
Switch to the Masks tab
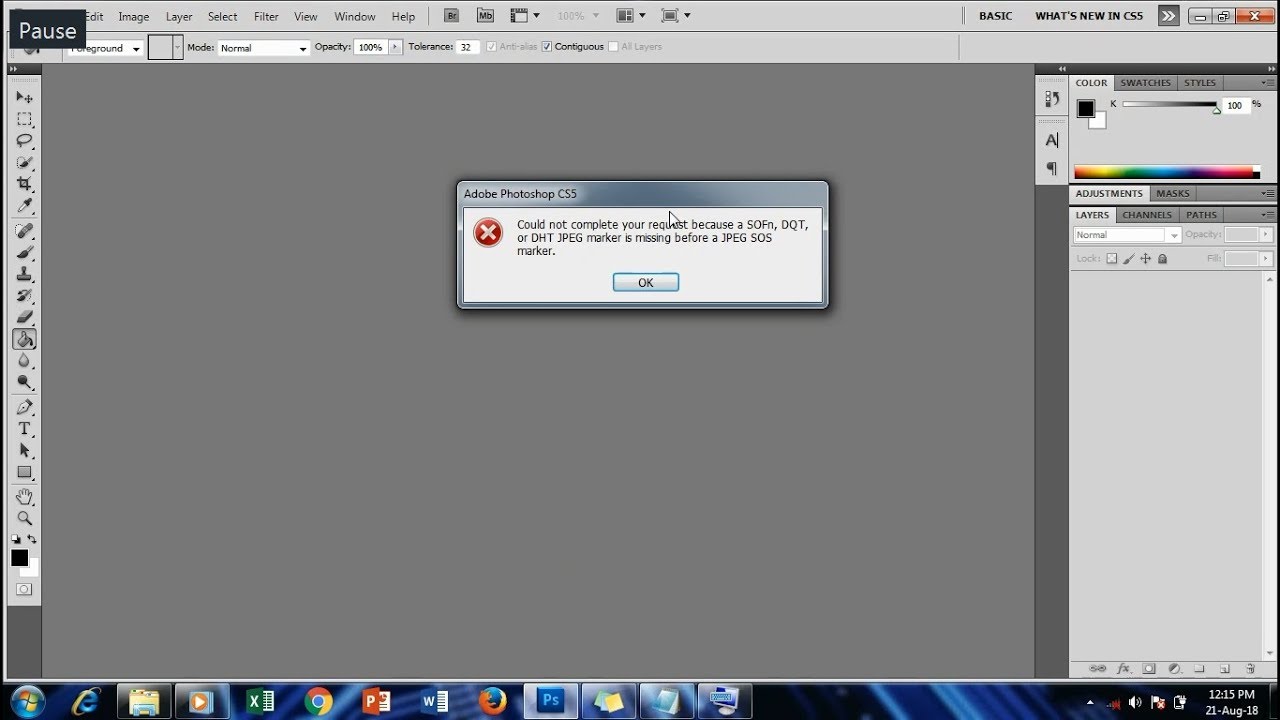[1173, 193]
